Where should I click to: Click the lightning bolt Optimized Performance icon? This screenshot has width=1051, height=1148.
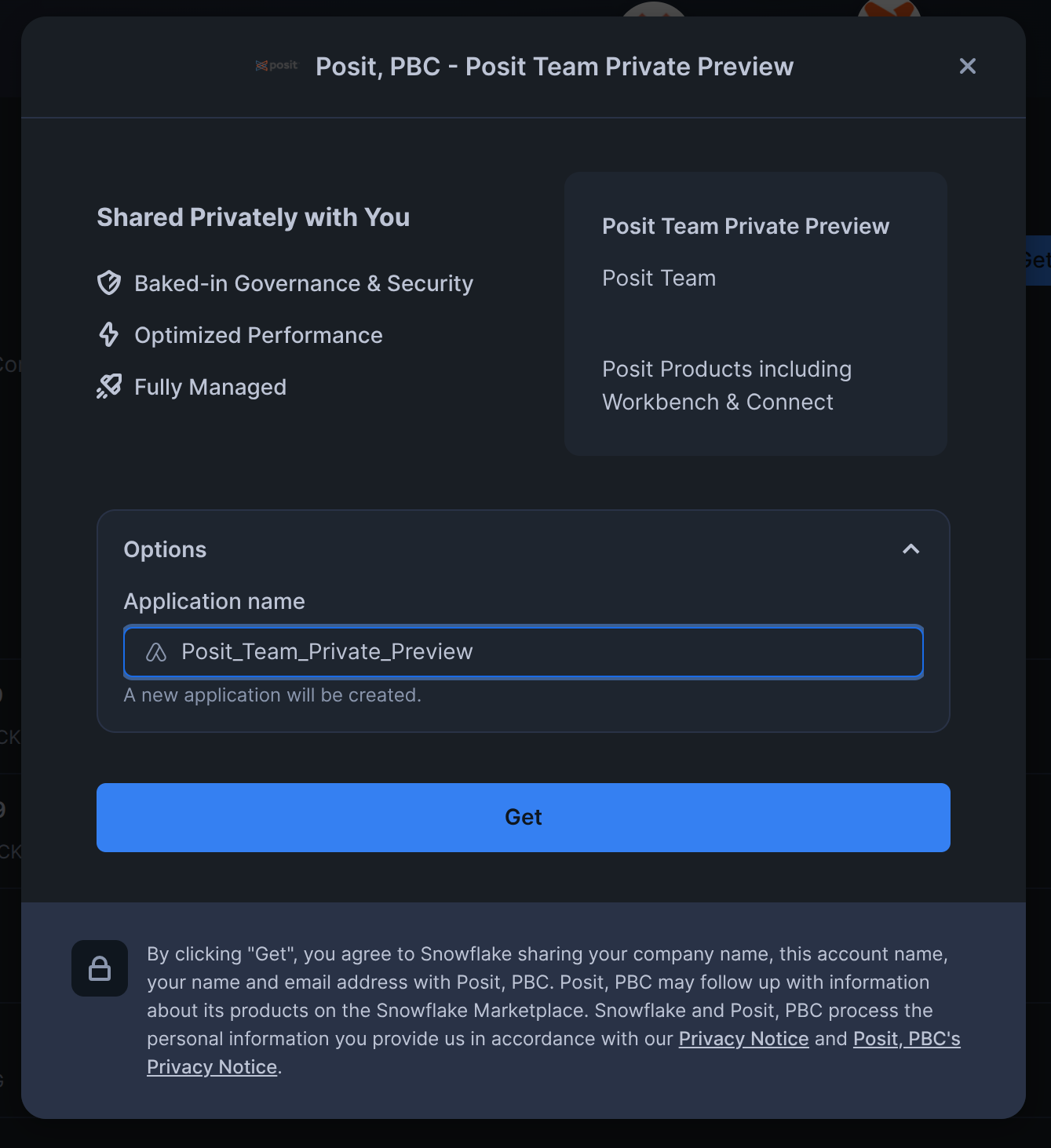tap(109, 335)
